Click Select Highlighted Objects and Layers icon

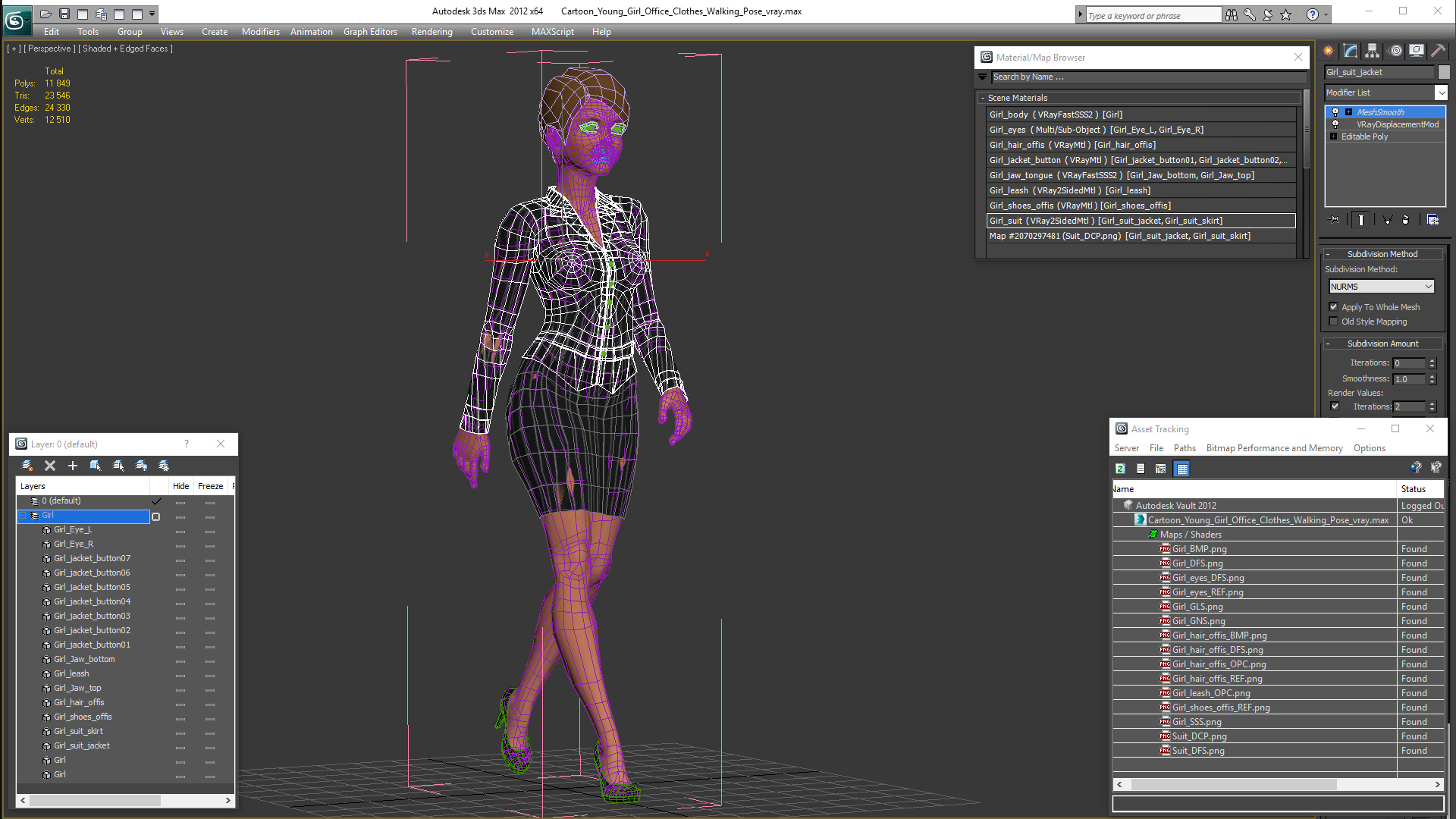point(96,466)
